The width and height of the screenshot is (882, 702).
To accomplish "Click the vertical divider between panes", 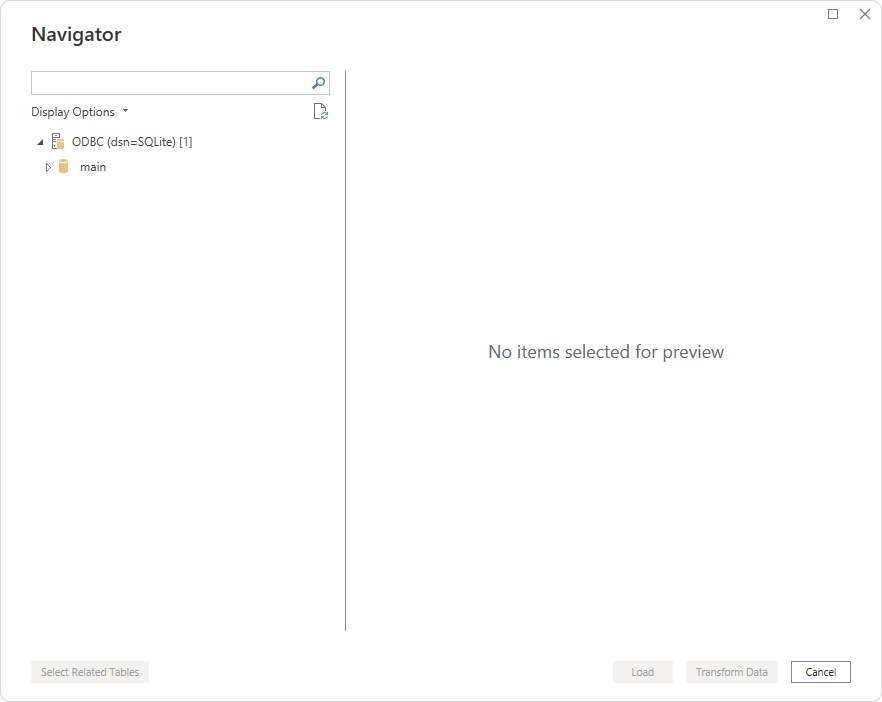I will click(345, 350).
